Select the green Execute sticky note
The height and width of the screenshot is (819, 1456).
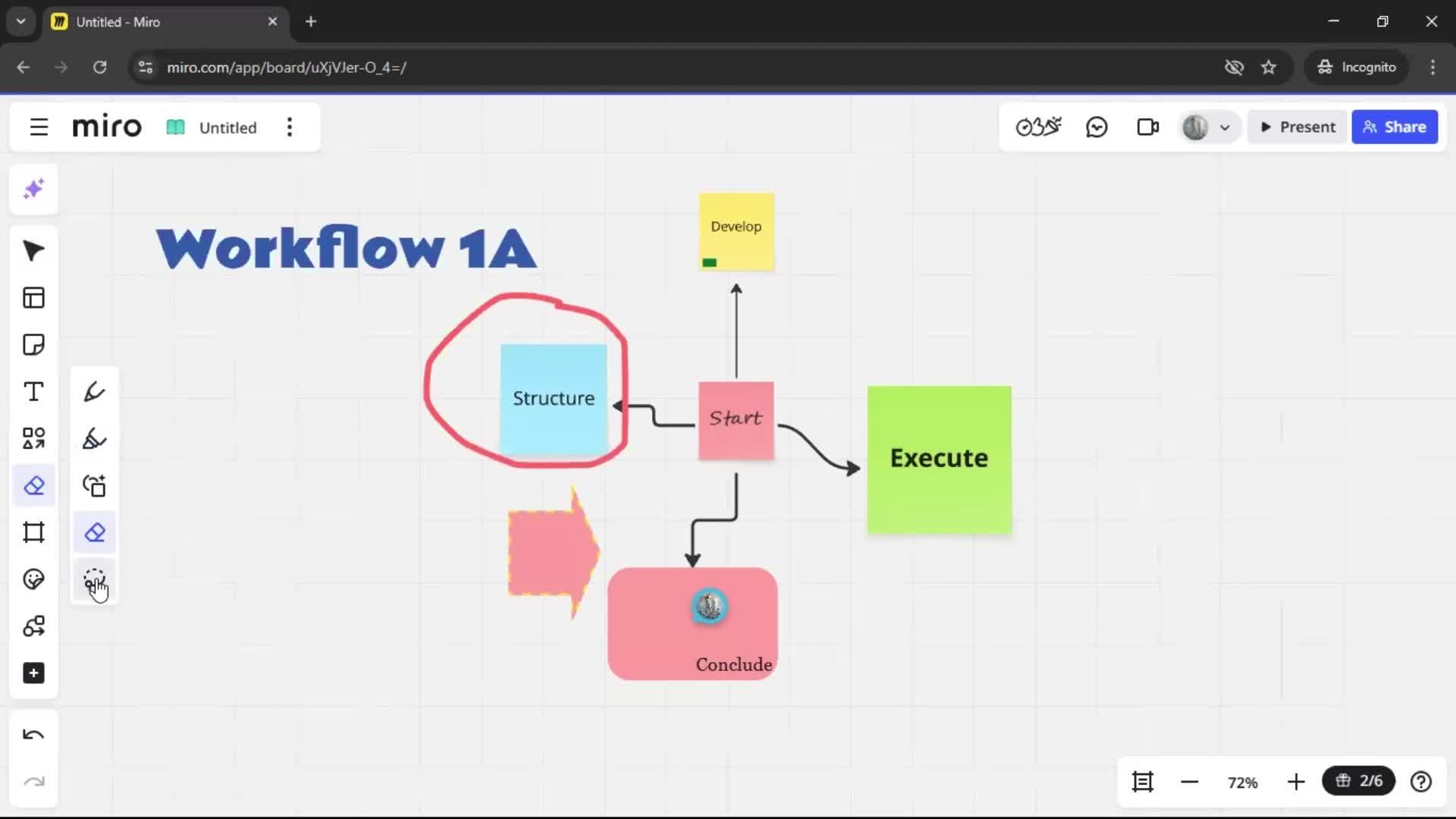[940, 460]
